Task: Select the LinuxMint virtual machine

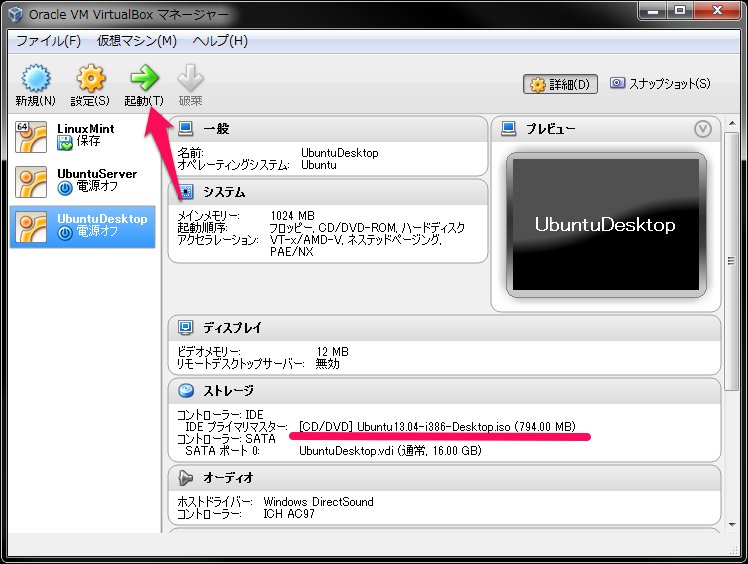Action: click(x=83, y=136)
